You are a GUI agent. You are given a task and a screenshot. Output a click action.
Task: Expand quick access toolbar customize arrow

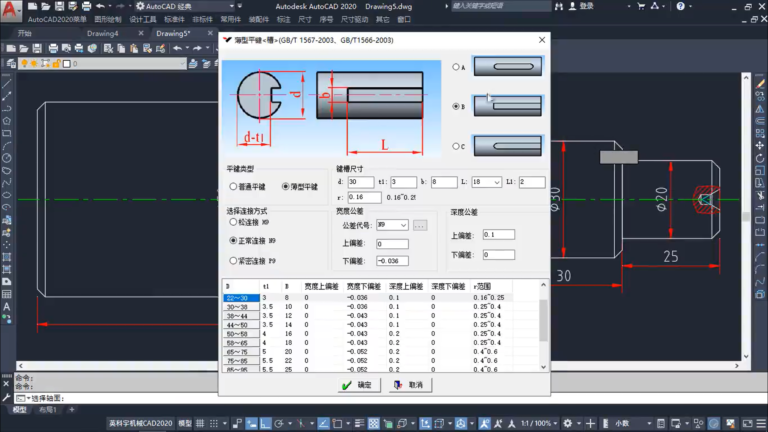point(240,6)
